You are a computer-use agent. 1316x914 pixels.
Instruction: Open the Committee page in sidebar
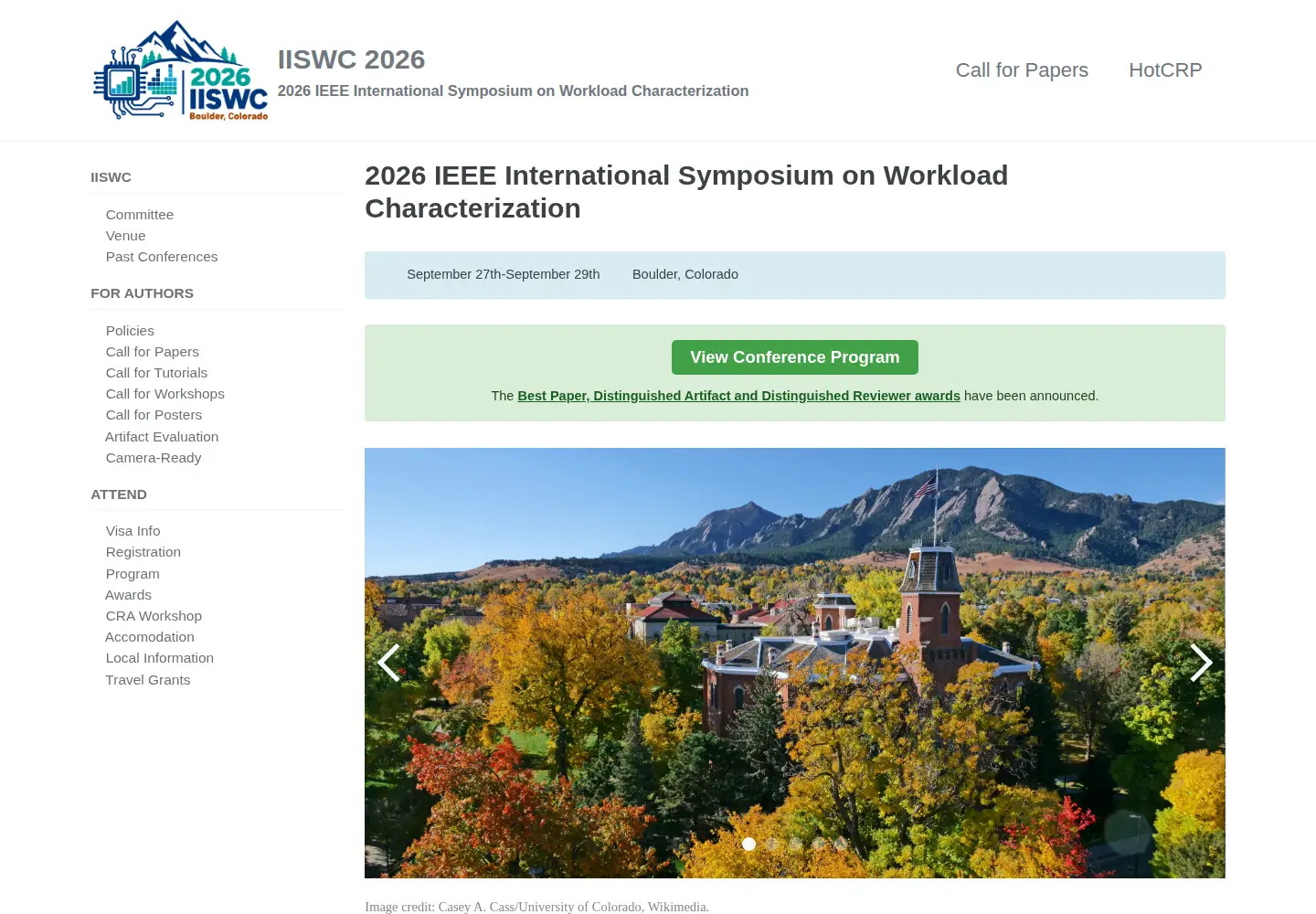[140, 215]
